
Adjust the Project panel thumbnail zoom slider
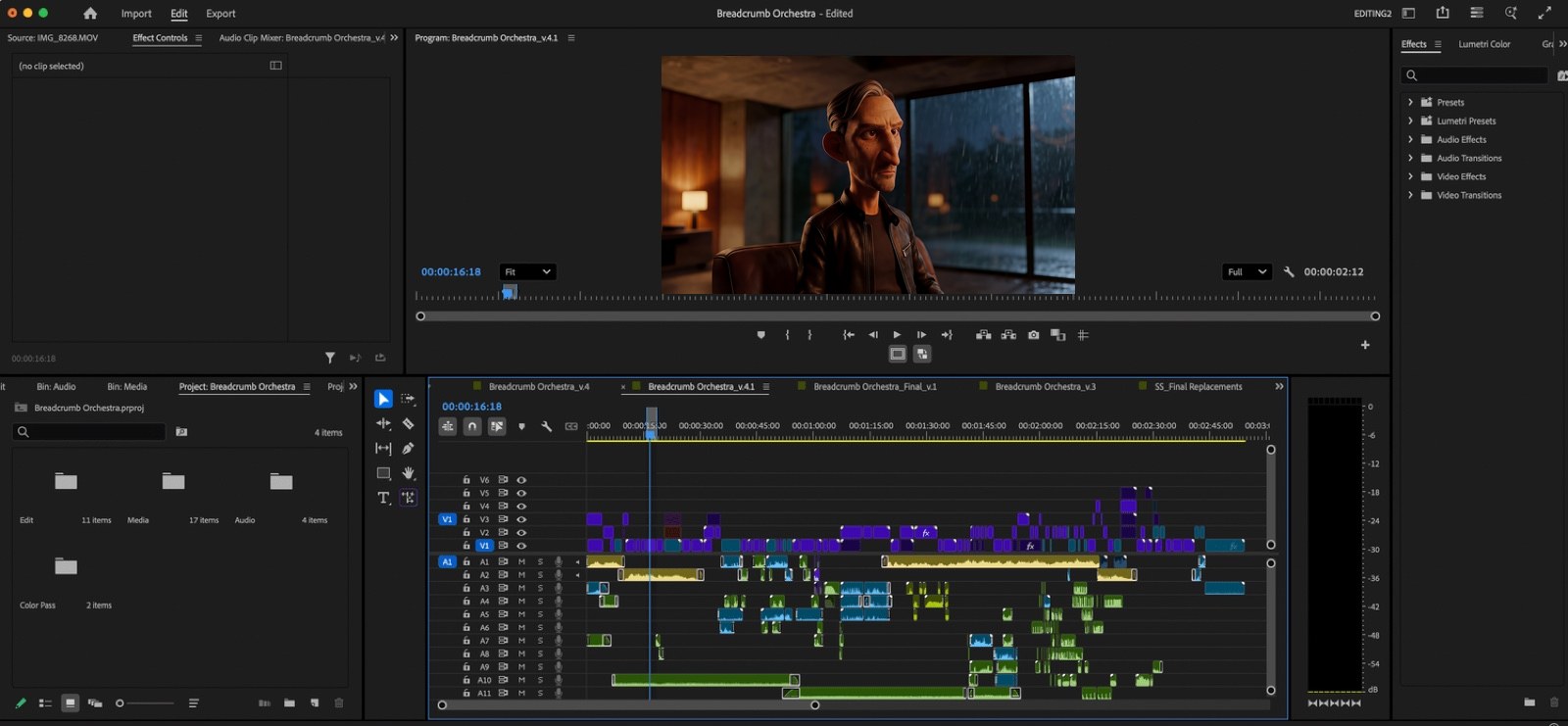point(145,703)
